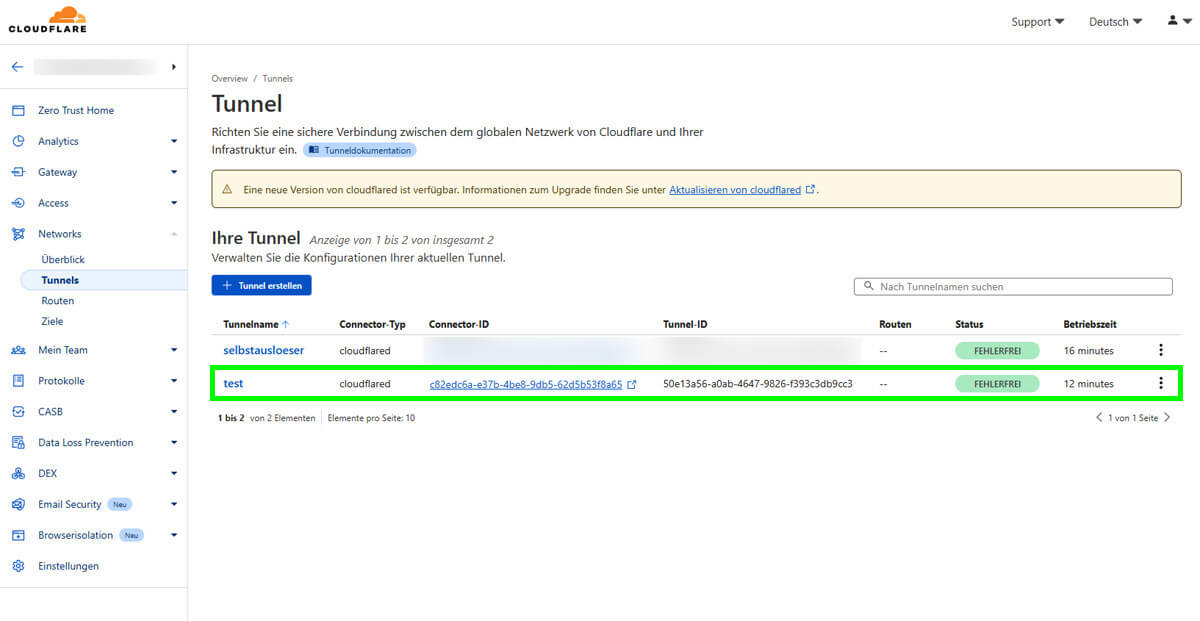The image size is (1200, 621).
Task: Click the Gateway sidebar icon
Action: point(18,172)
